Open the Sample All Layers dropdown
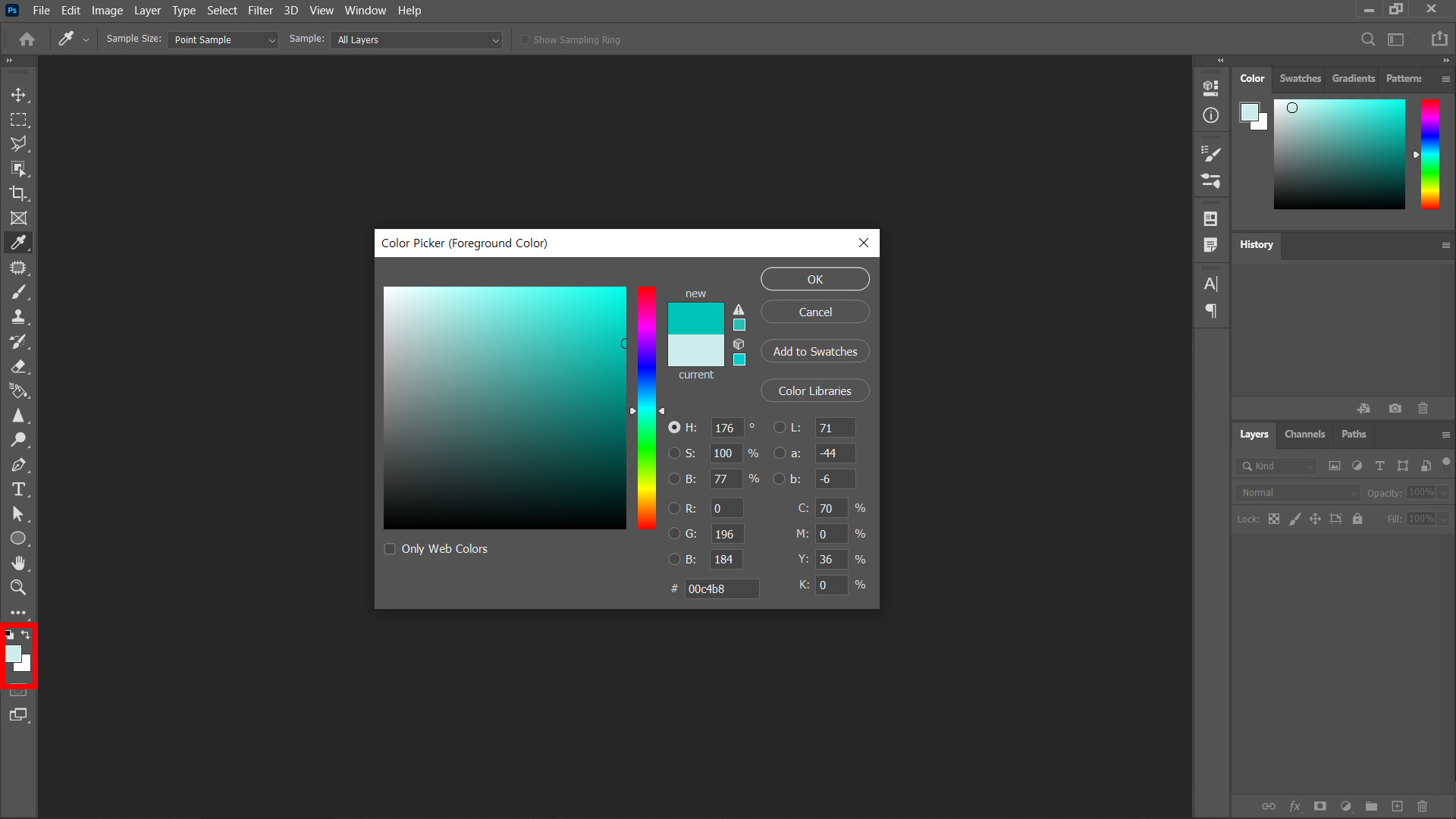 (417, 40)
